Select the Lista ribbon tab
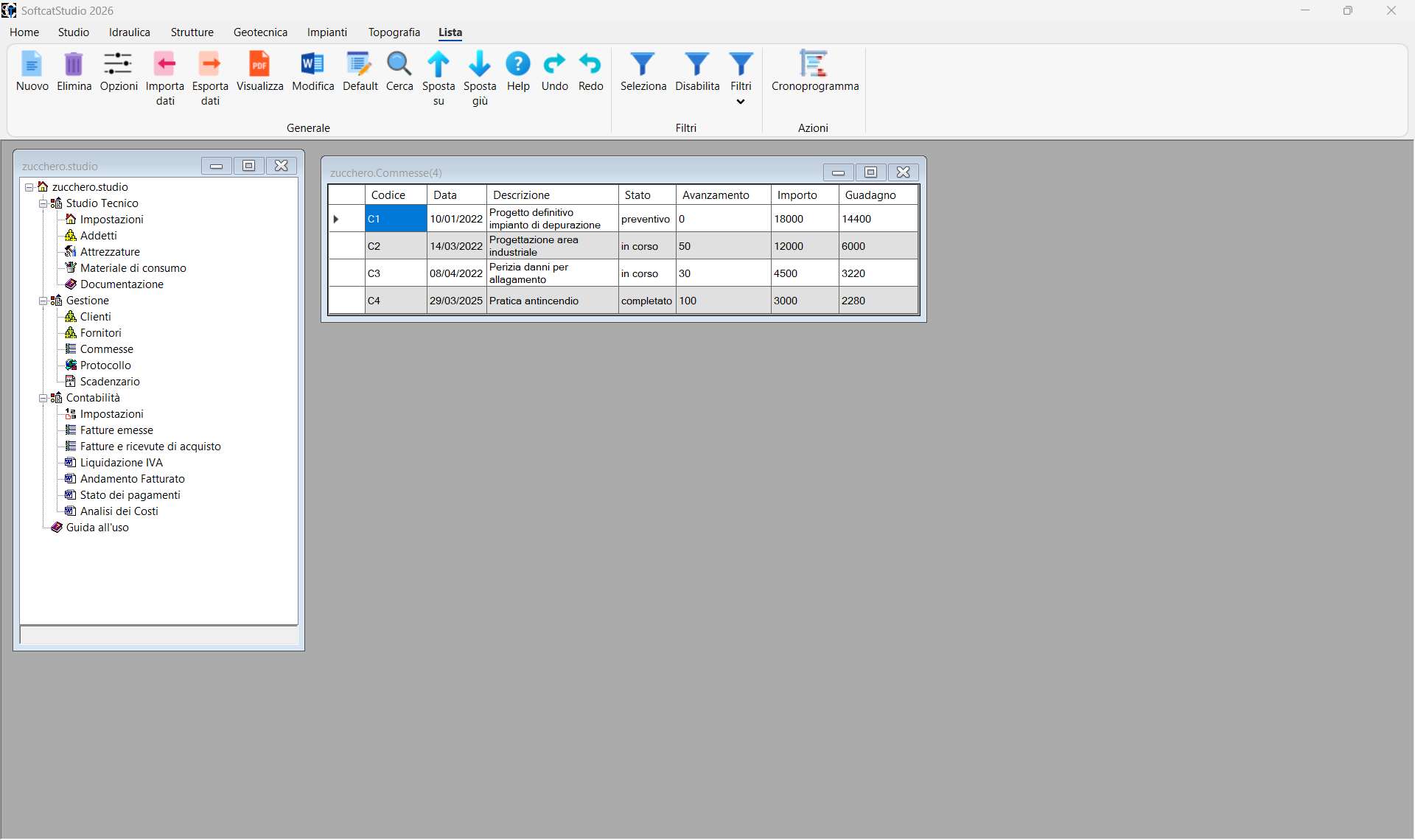This screenshot has height=840, width=1415. (x=450, y=32)
